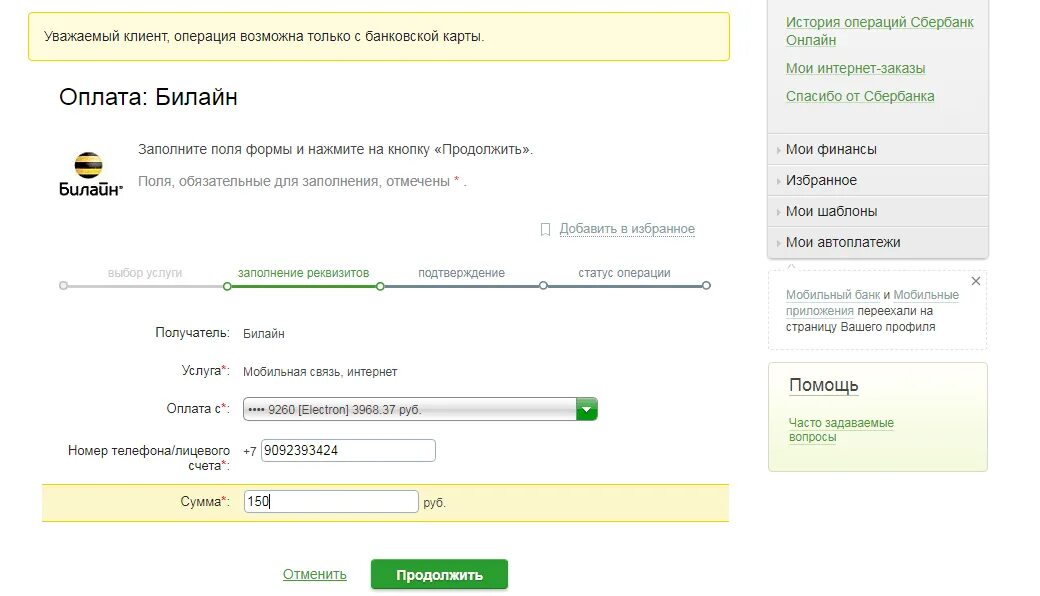Click the руб. currency label
The width and height of the screenshot is (1040, 596).
click(434, 503)
